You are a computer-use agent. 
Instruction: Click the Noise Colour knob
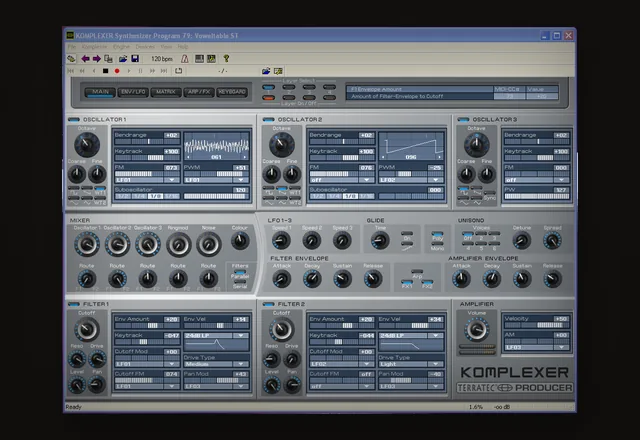click(x=240, y=241)
